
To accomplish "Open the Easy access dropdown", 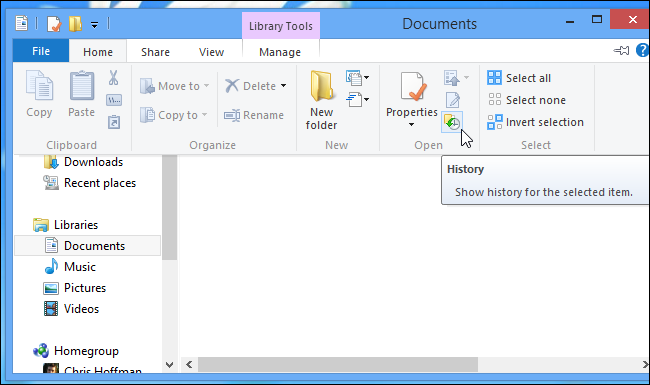I will pyautogui.click(x=357, y=99).
